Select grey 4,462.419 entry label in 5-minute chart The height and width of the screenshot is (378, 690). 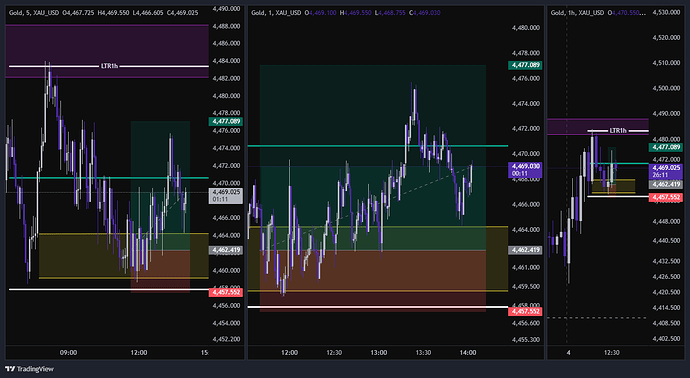coord(226,250)
